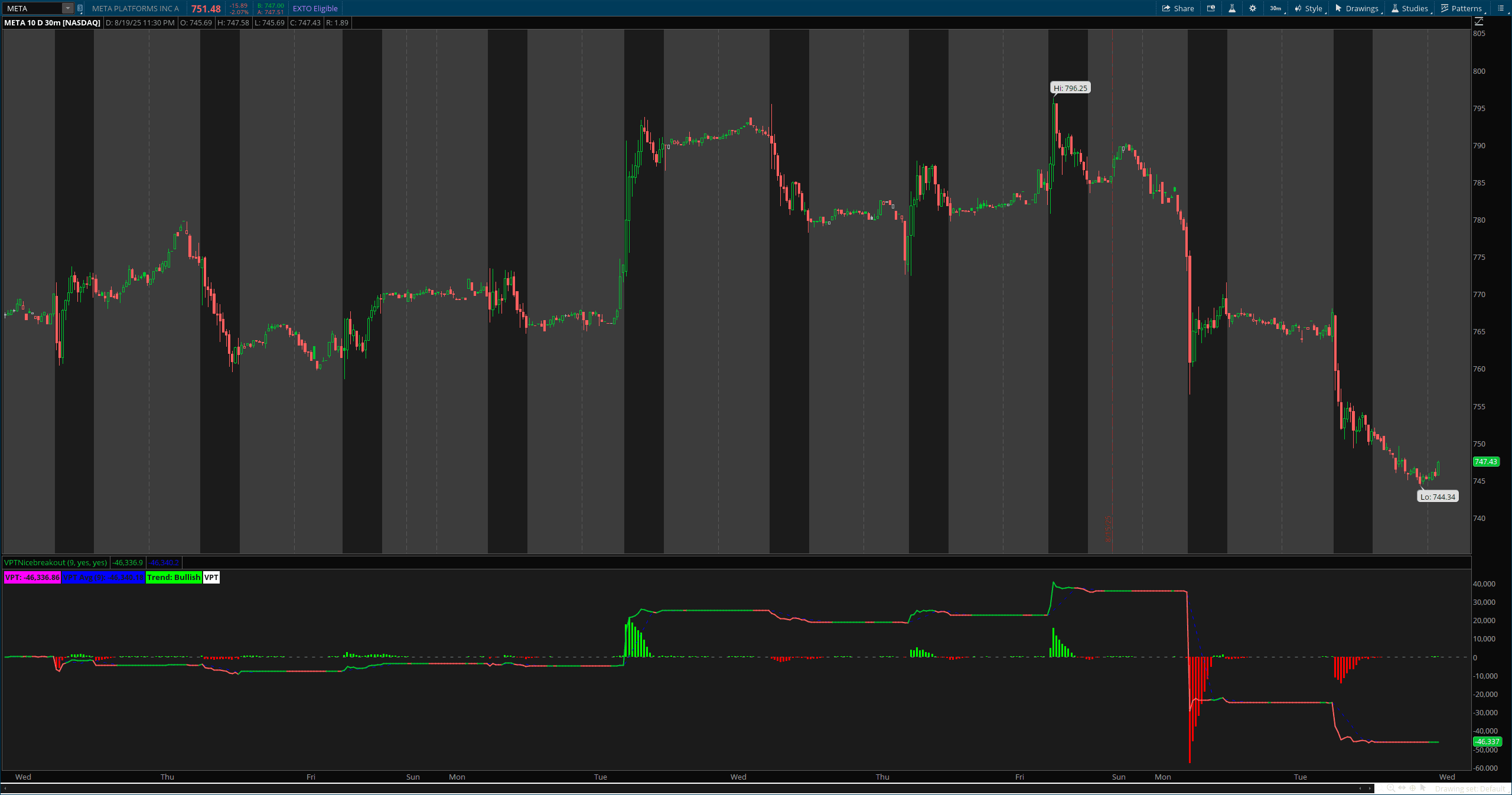
Task: Expand the META symbol dropdown arrow
Action: click(68, 8)
